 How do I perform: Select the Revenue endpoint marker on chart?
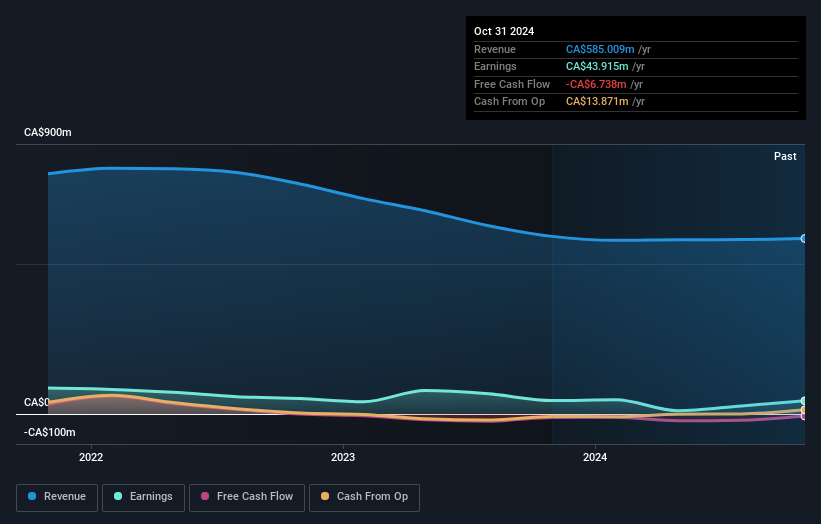804,239
